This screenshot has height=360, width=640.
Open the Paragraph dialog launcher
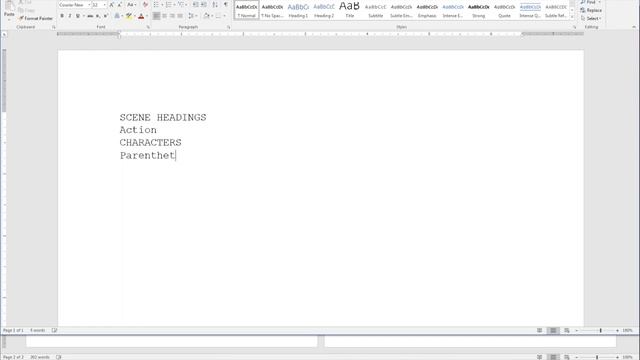tap(229, 27)
